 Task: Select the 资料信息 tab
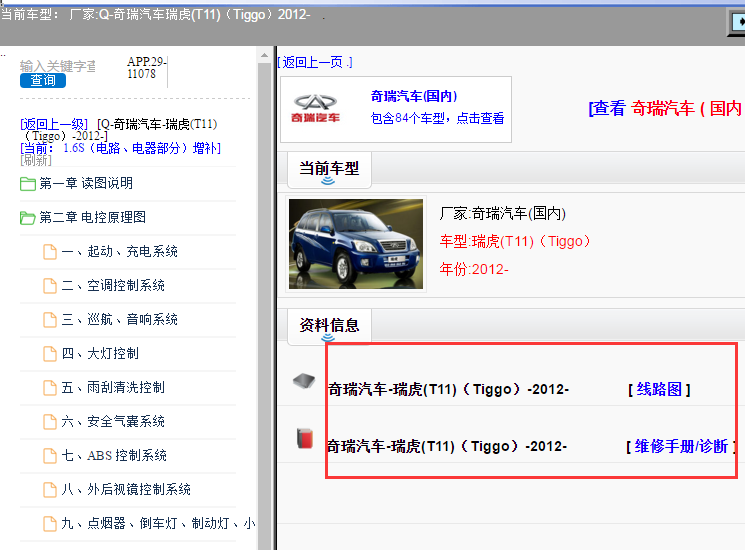pyautogui.click(x=329, y=326)
